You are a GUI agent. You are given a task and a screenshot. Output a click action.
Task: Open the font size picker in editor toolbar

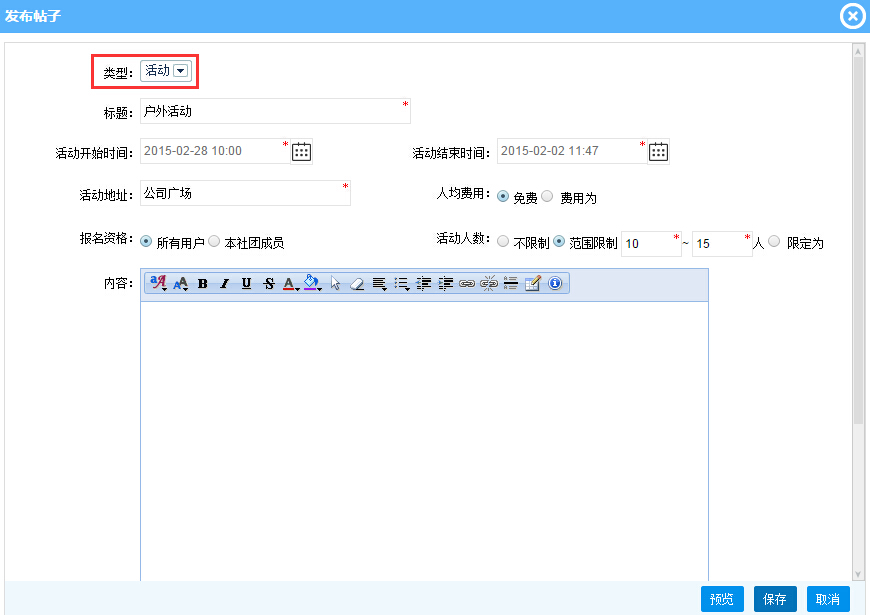click(181, 283)
